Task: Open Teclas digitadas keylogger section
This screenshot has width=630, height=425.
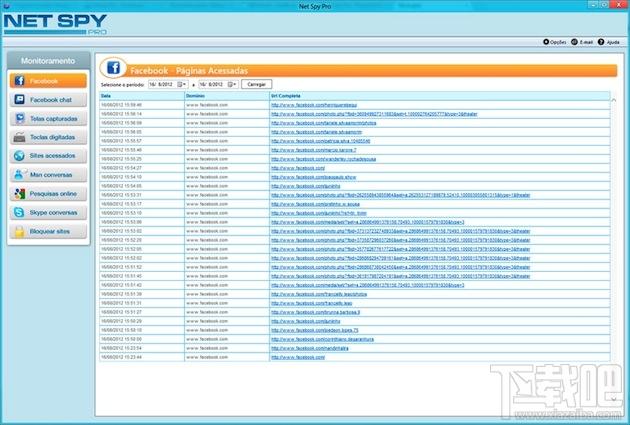Action: (48, 137)
